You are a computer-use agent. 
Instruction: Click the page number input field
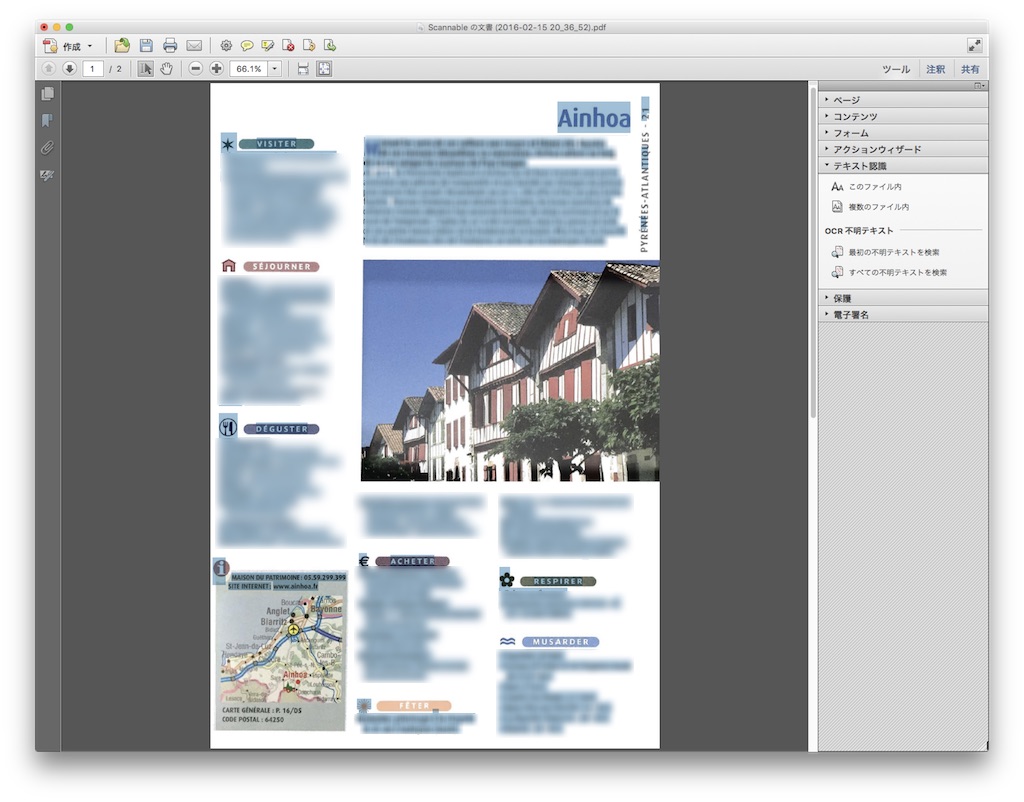click(93, 69)
